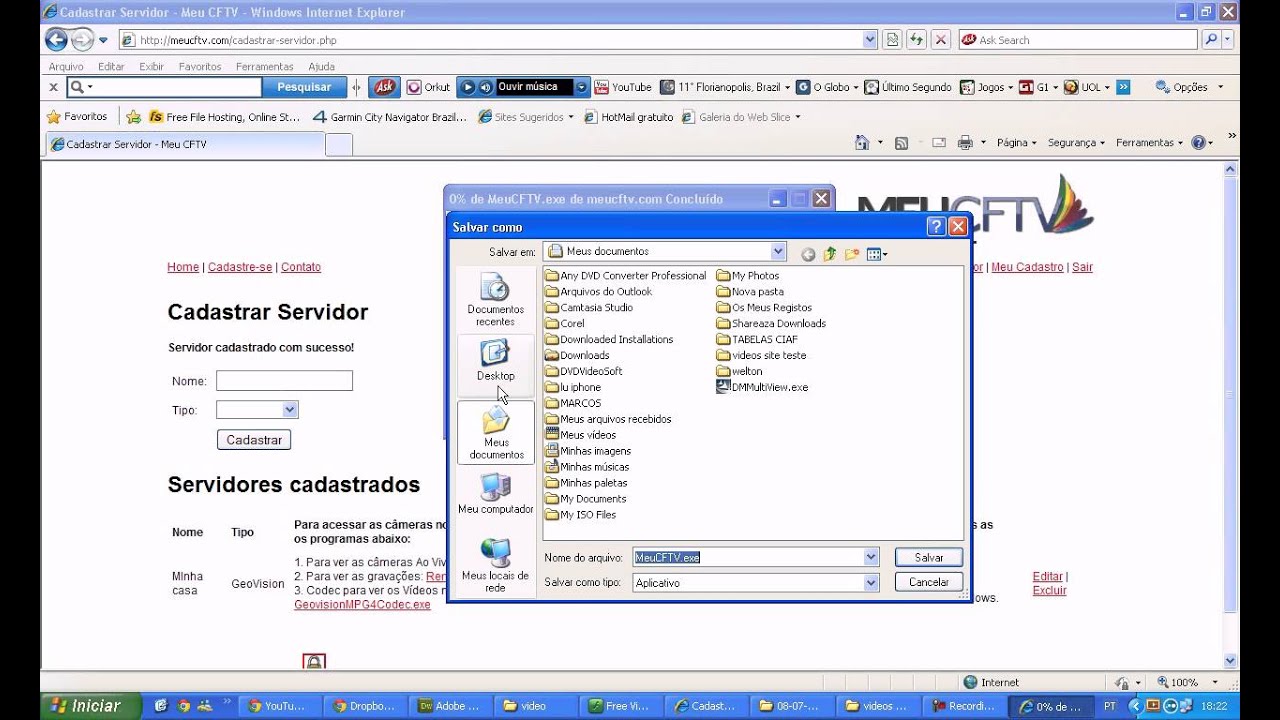Click the Ask Search input box
The height and width of the screenshot is (720, 1280).
point(1078,40)
